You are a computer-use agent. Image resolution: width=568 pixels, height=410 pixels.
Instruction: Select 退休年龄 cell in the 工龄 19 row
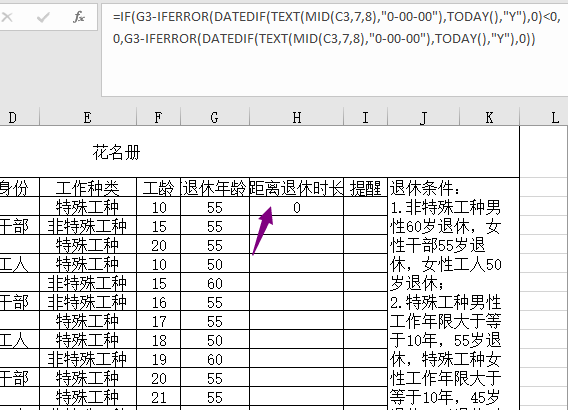tap(214, 359)
